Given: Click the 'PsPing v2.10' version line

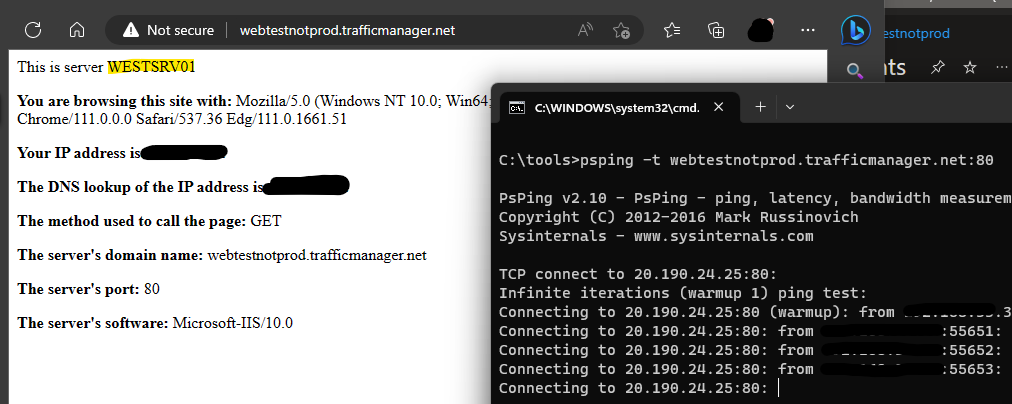Looking at the screenshot, I should click(x=755, y=198).
